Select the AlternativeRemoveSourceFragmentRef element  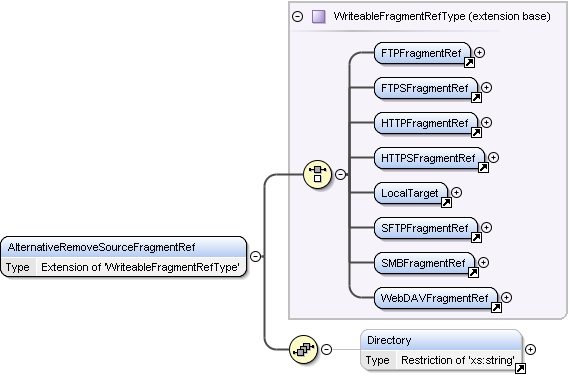123,257
